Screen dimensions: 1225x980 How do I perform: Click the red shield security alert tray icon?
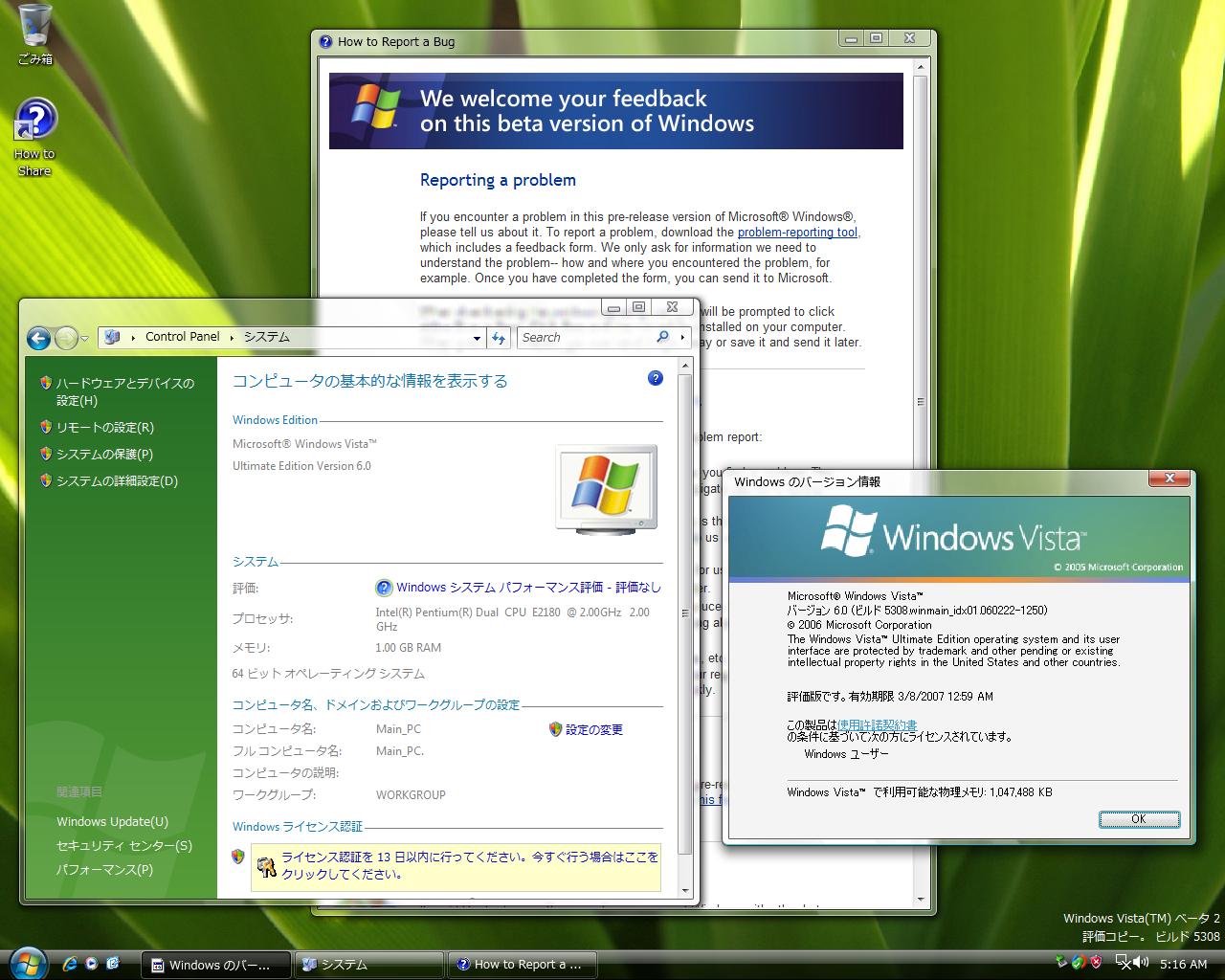tap(1097, 963)
